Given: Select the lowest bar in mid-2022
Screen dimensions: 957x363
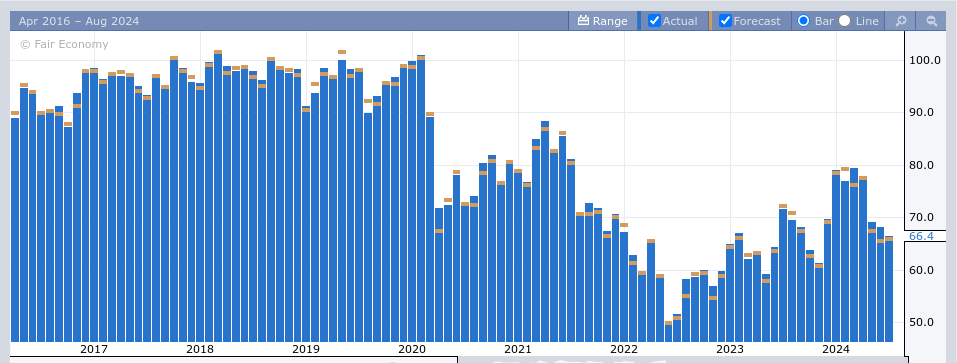Looking at the screenshot, I should point(668,332).
